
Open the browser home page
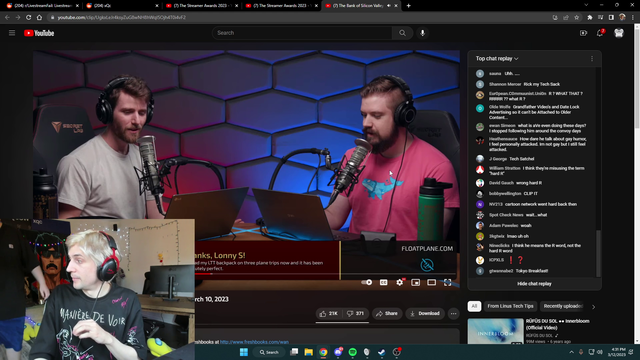[39, 18]
